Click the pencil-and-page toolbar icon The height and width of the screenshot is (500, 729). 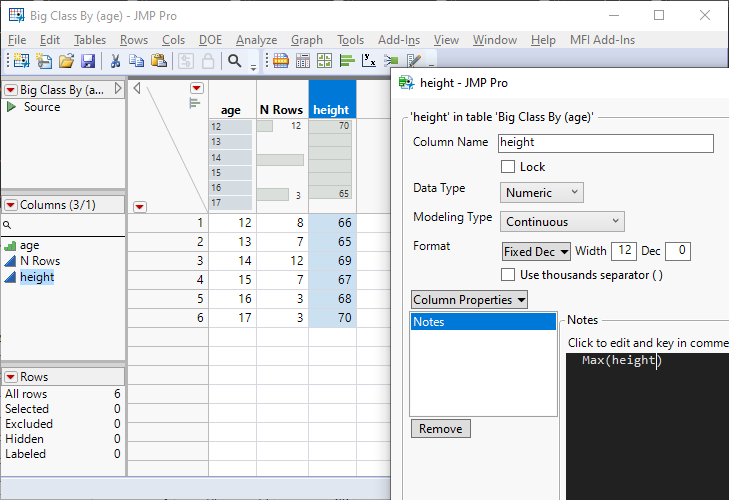(x=413, y=60)
